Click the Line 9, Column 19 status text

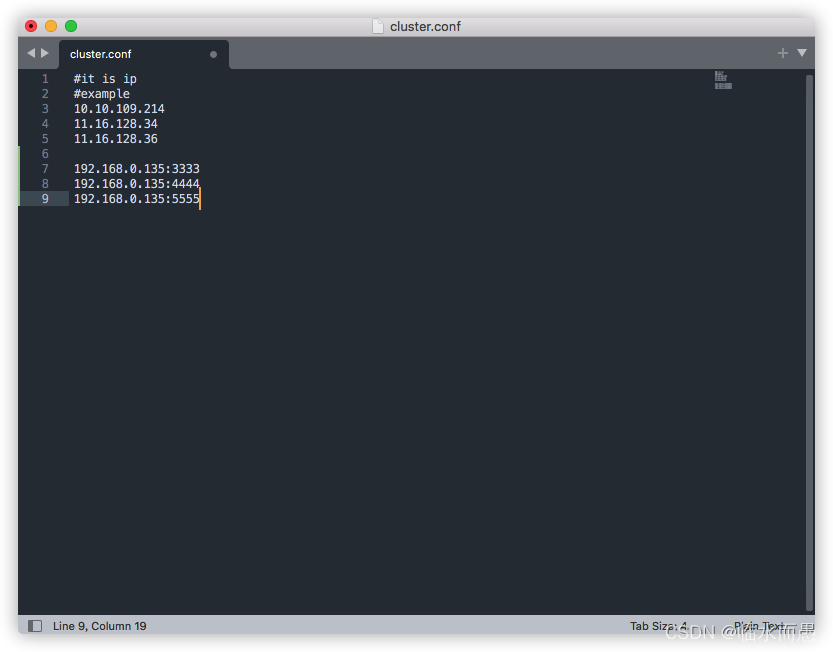click(x=99, y=626)
